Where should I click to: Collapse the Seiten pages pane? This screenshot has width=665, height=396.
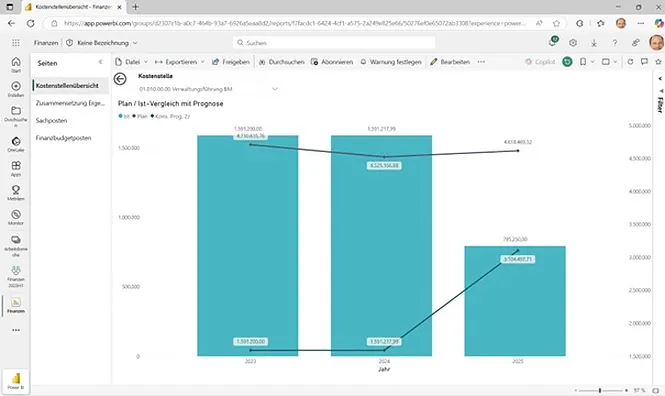(101, 62)
